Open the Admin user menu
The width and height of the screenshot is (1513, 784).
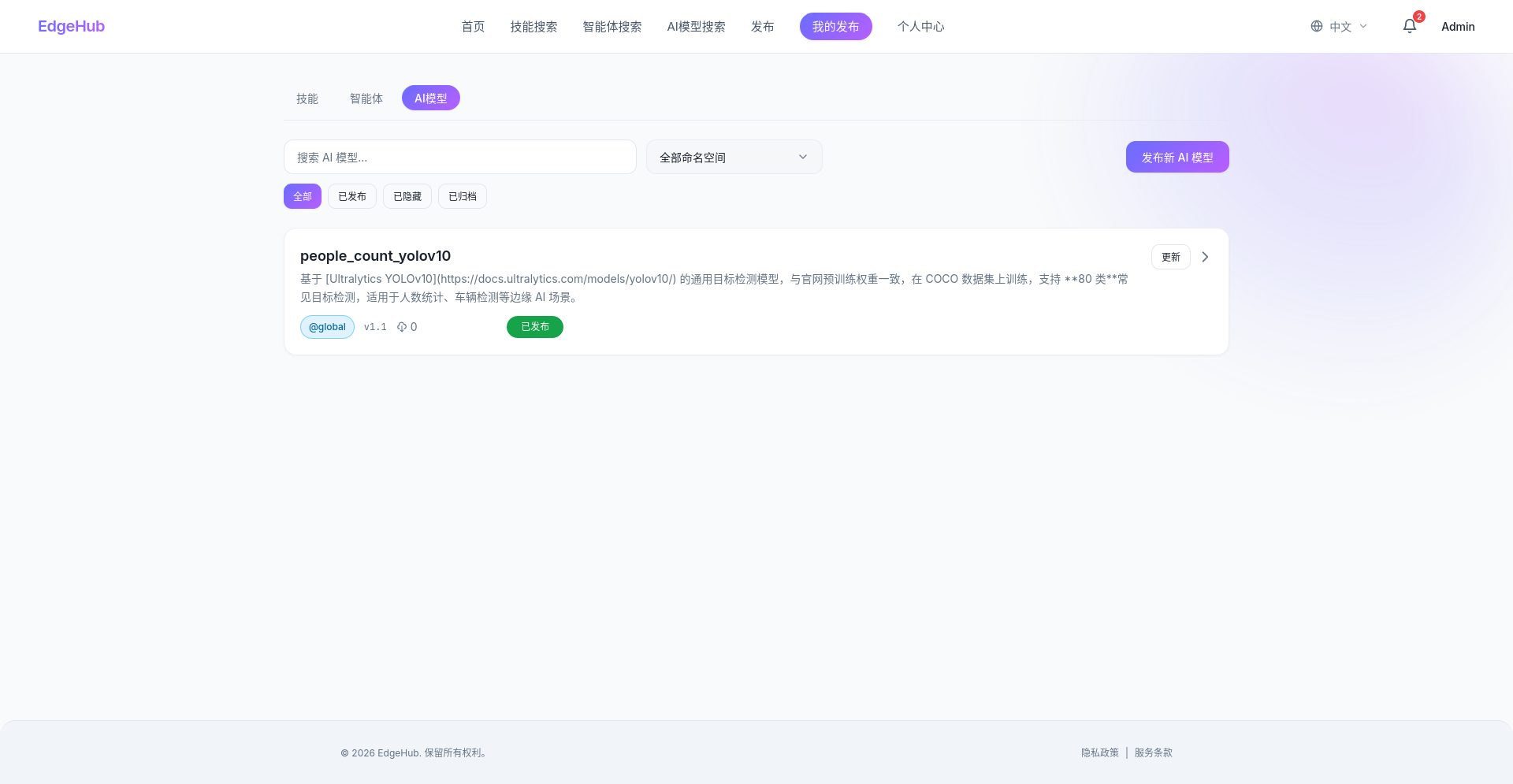point(1458,27)
